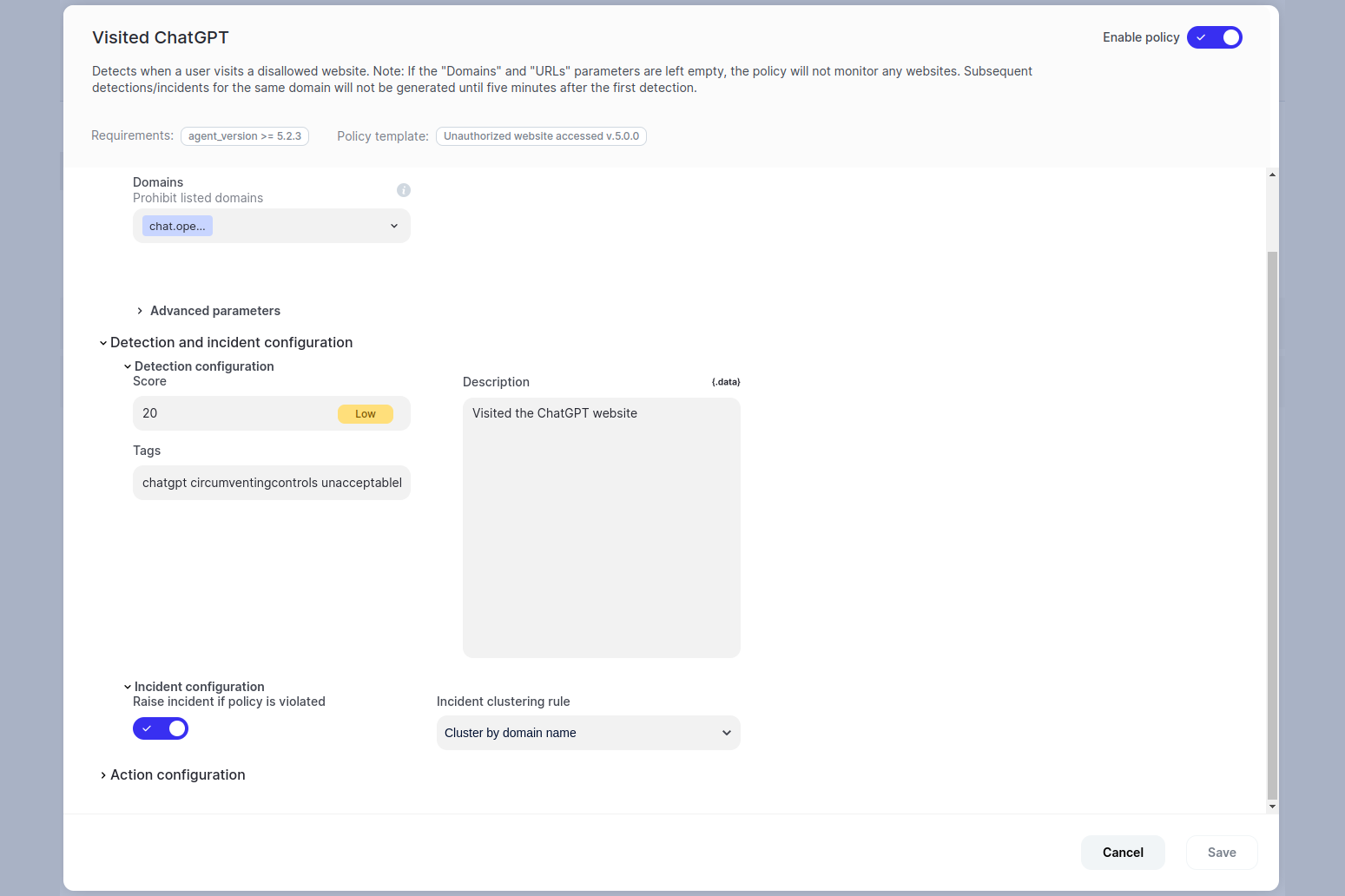This screenshot has width=1345, height=896.
Task: Click the Visited ChatGPT policy title
Action: [x=161, y=37]
